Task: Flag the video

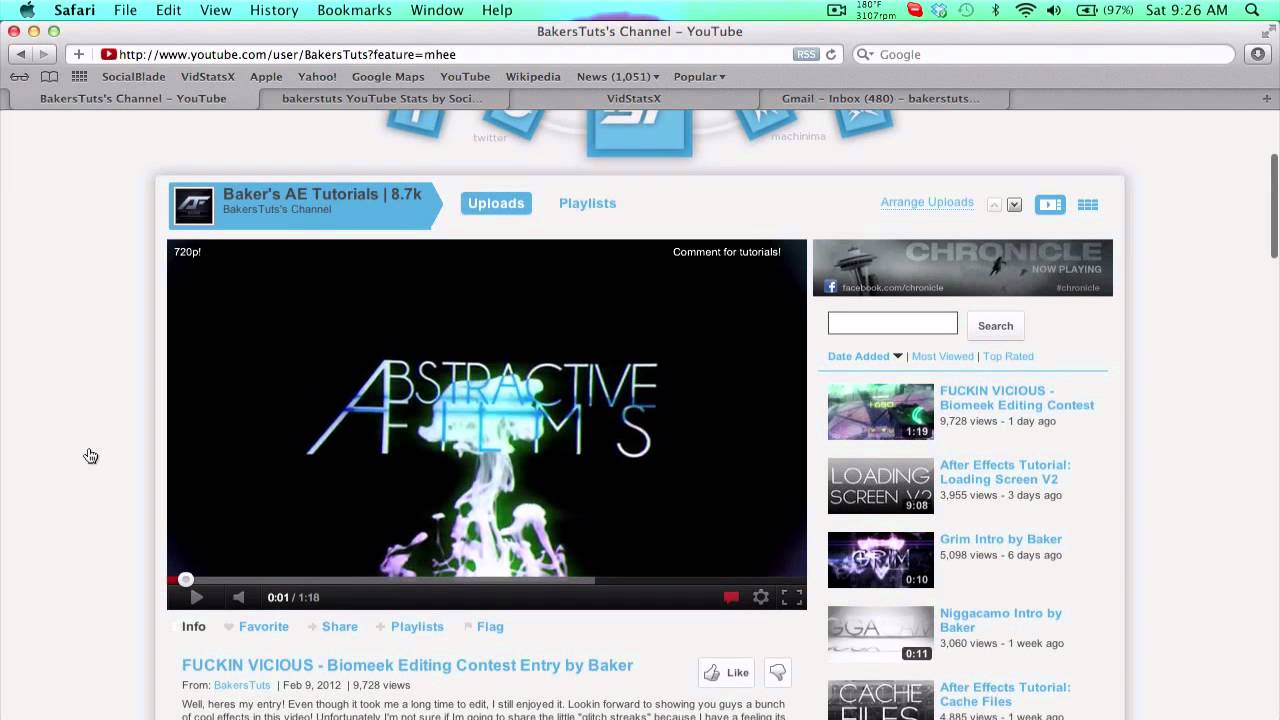Action: (483, 627)
